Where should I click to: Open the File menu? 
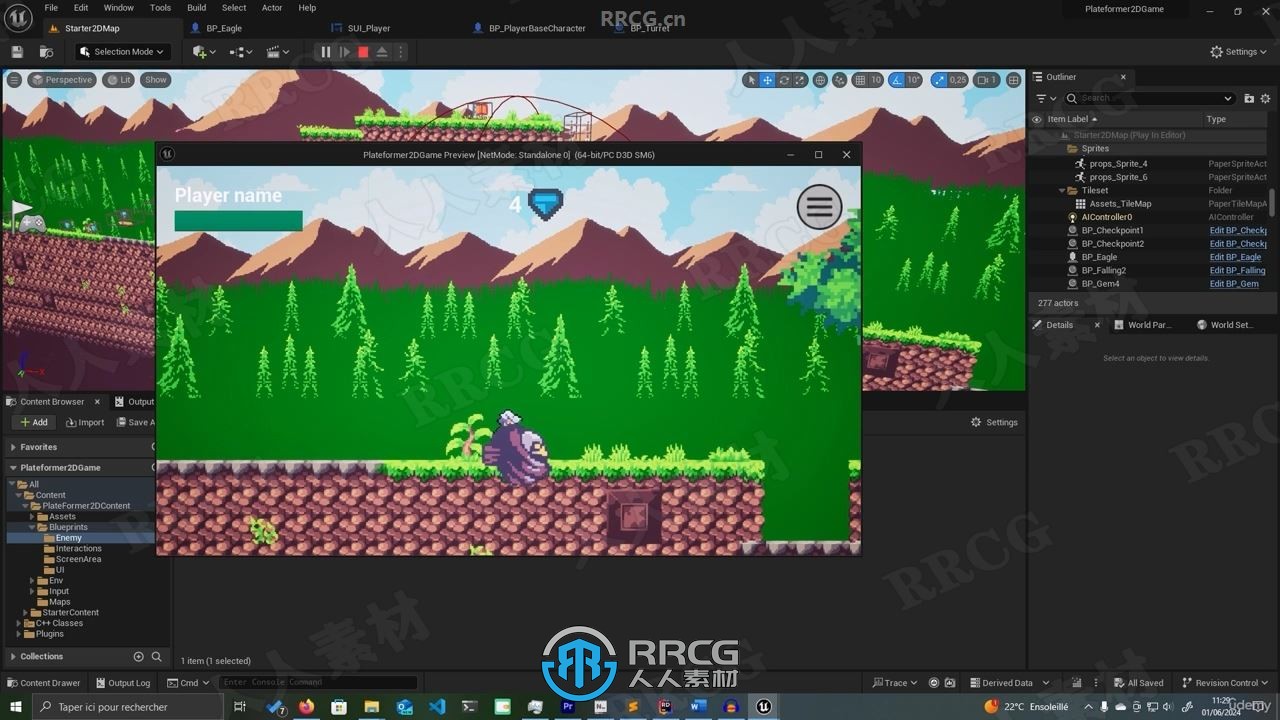pos(51,7)
